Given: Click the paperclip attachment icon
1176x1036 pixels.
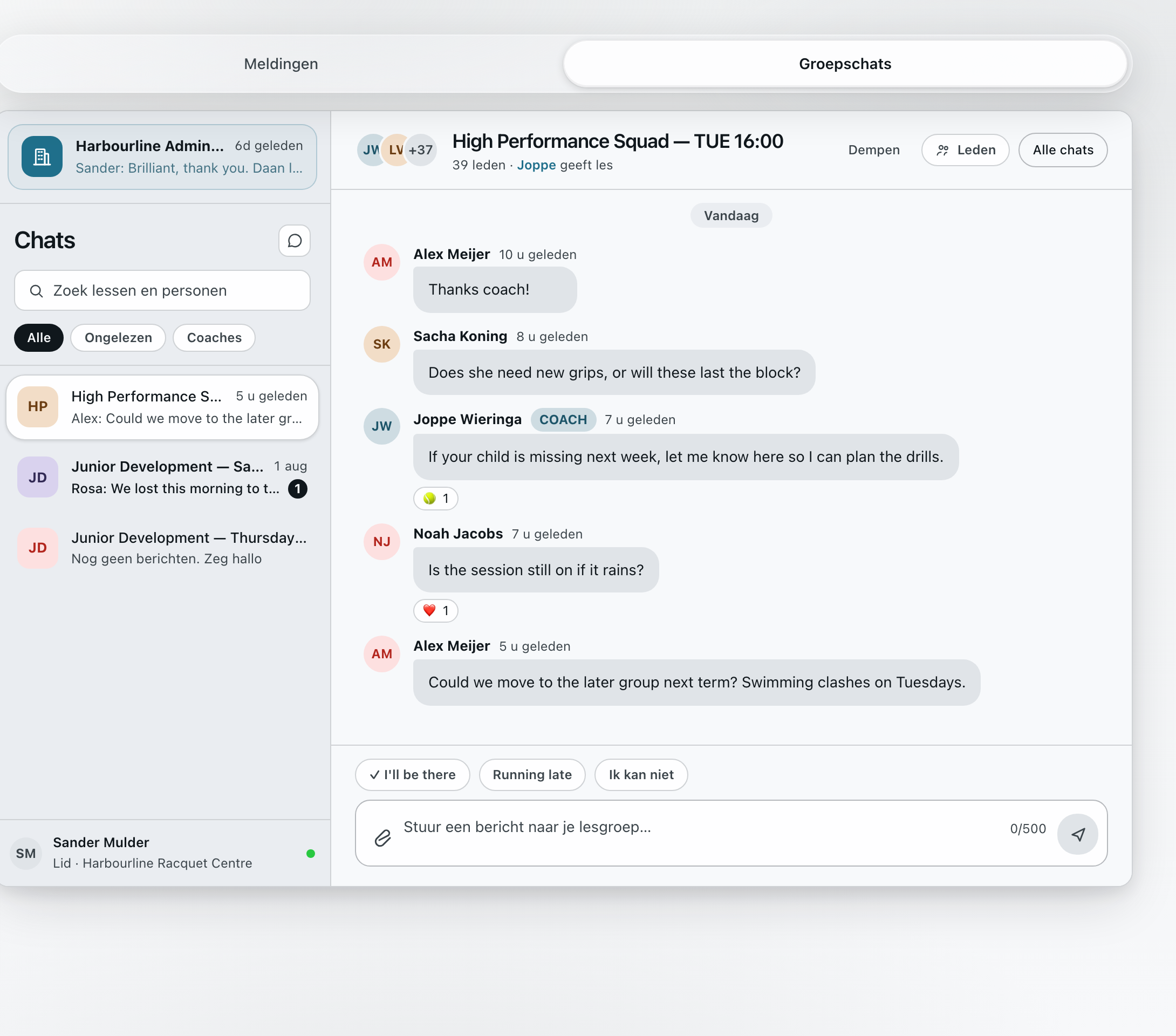Looking at the screenshot, I should pyautogui.click(x=382, y=837).
